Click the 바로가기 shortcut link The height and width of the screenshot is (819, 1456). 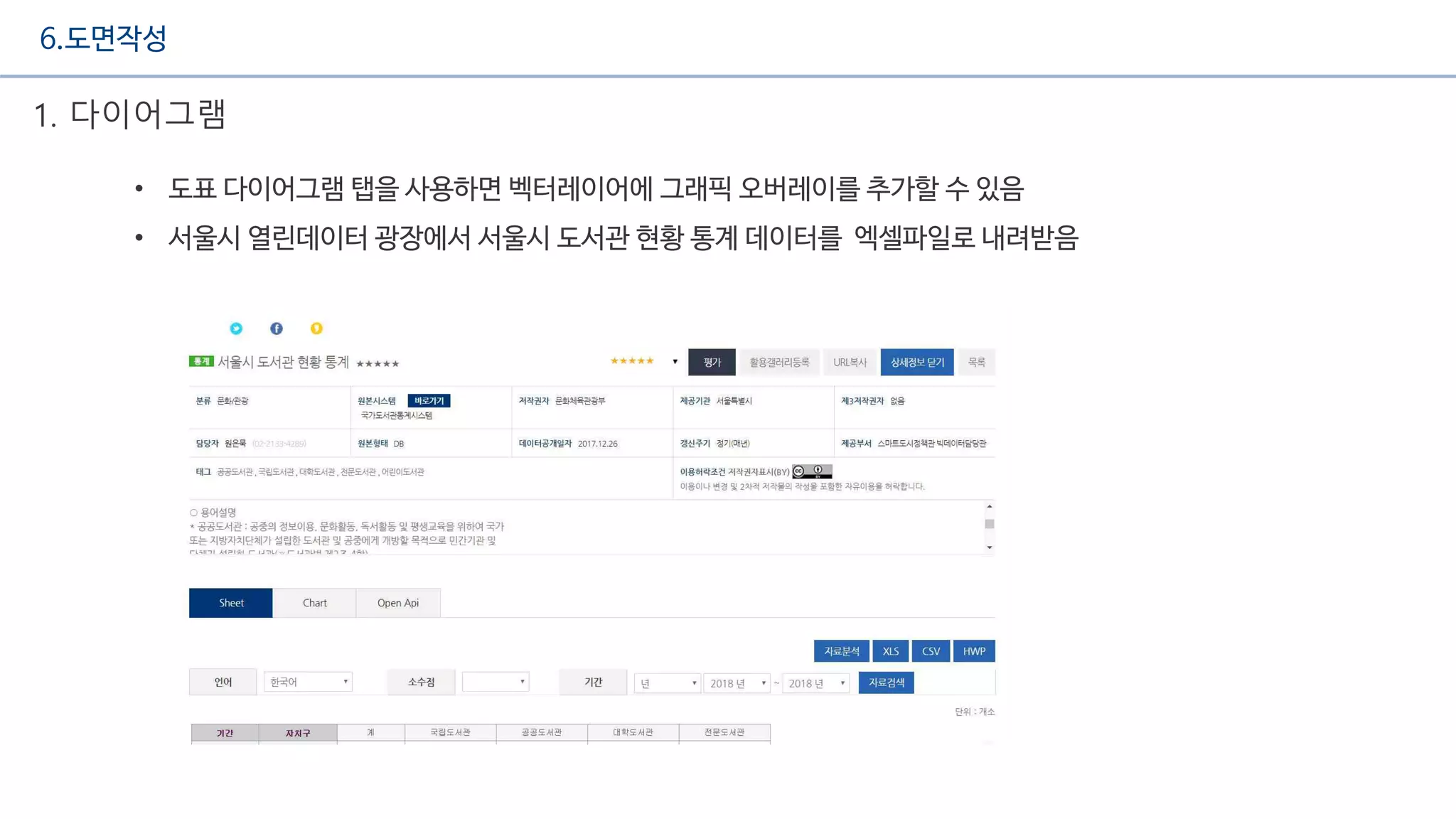(429, 401)
